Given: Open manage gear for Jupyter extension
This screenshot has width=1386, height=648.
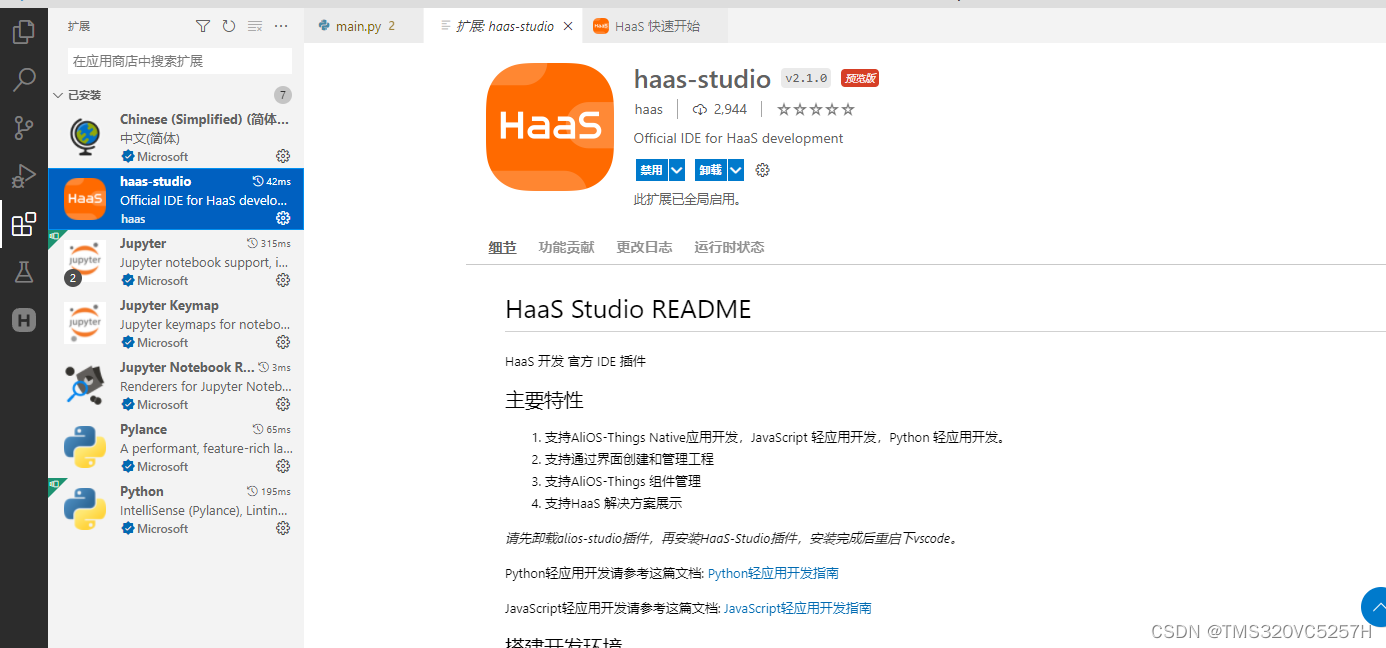Looking at the screenshot, I should (283, 280).
